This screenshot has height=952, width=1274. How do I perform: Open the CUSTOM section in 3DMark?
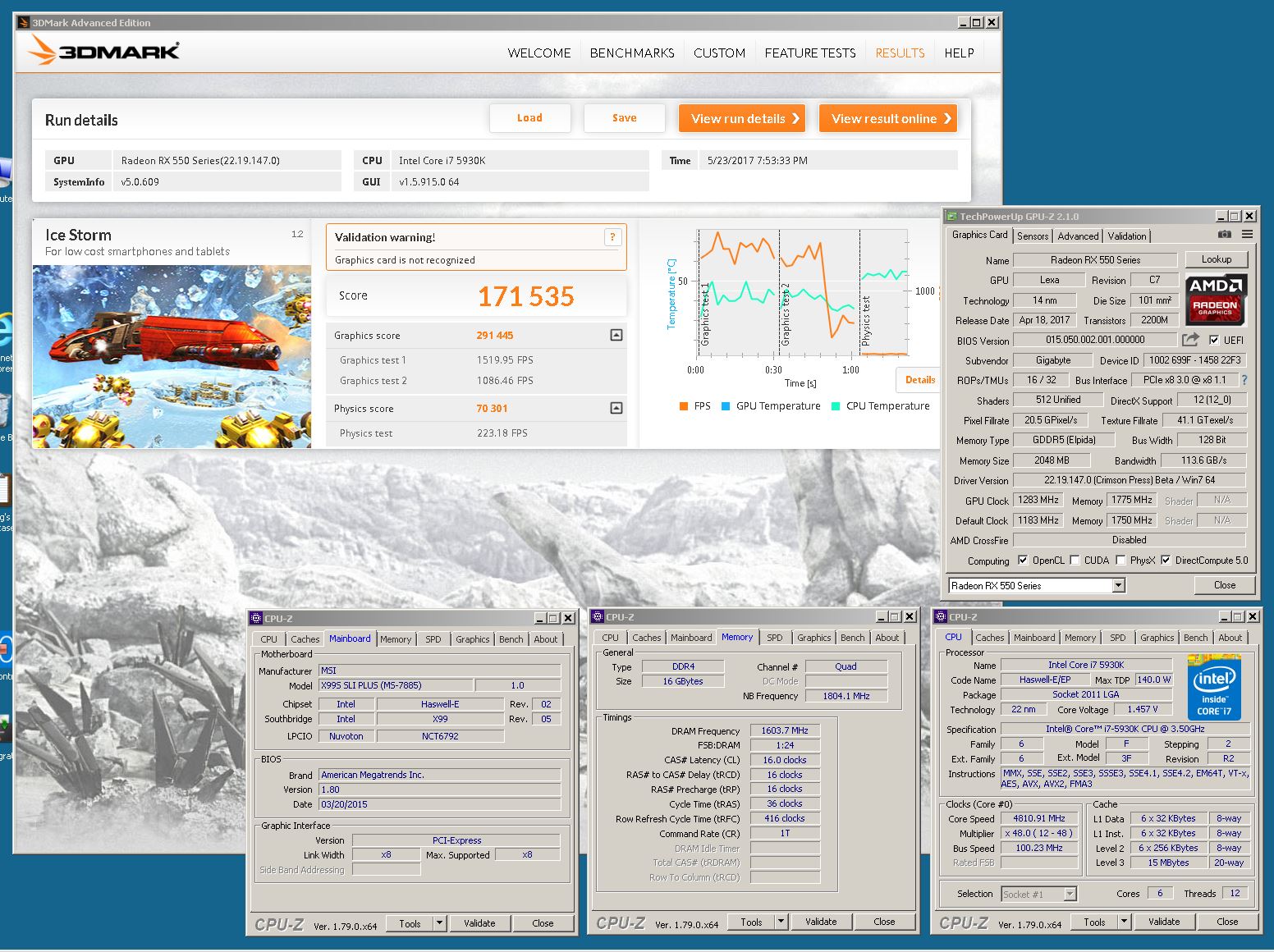(719, 53)
